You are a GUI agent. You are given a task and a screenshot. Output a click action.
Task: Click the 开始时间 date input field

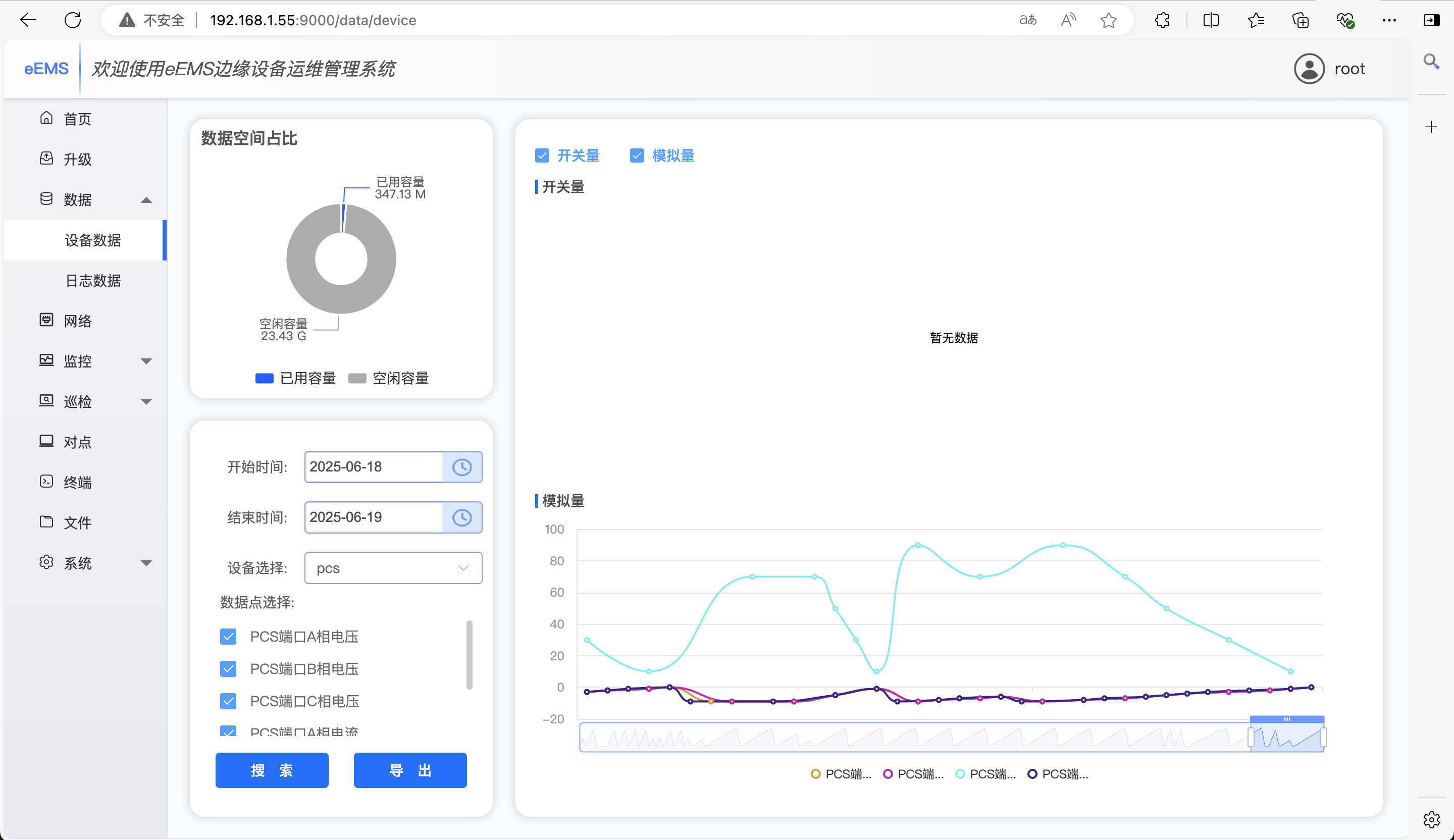[373, 467]
